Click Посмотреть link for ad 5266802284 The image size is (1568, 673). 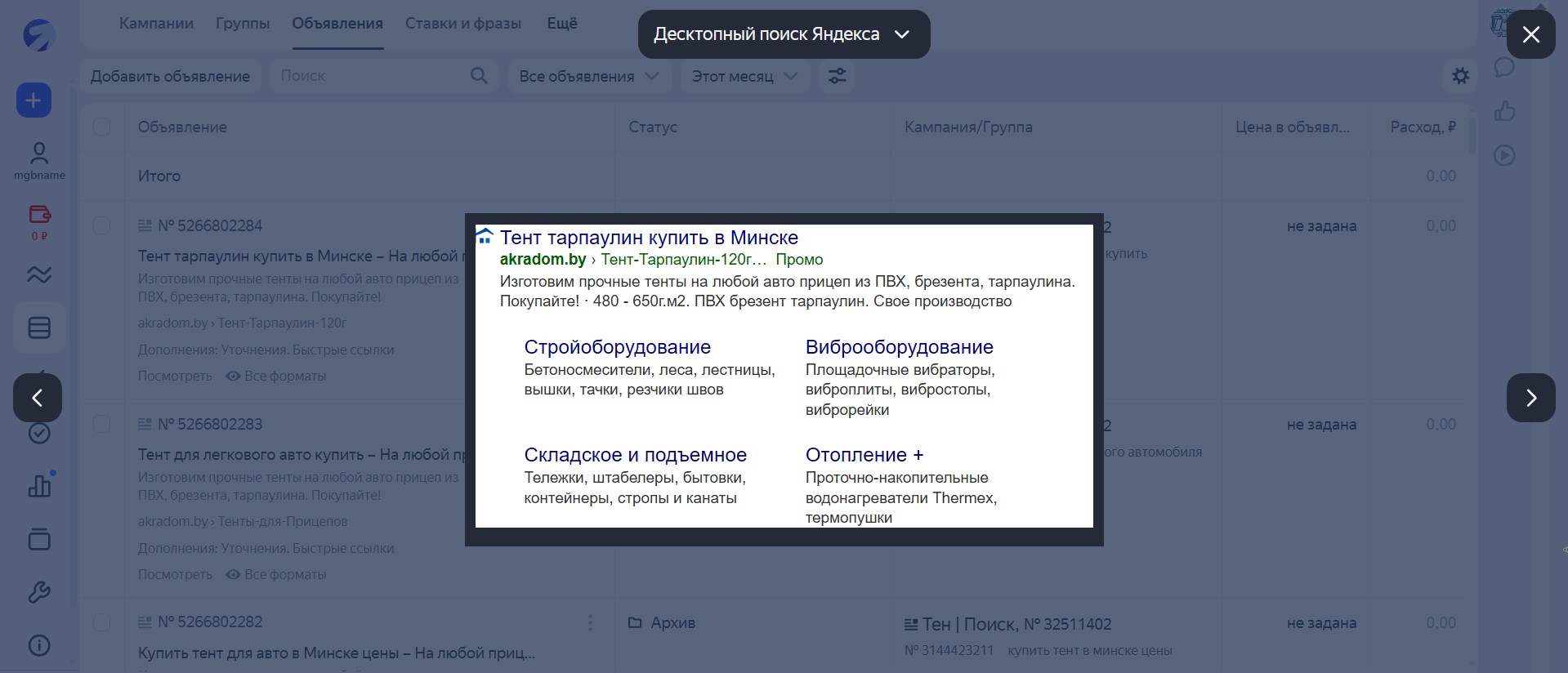click(x=175, y=376)
